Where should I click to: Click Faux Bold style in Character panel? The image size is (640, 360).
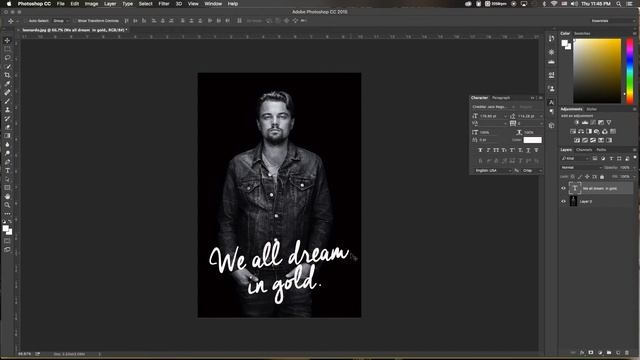point(480,150)
